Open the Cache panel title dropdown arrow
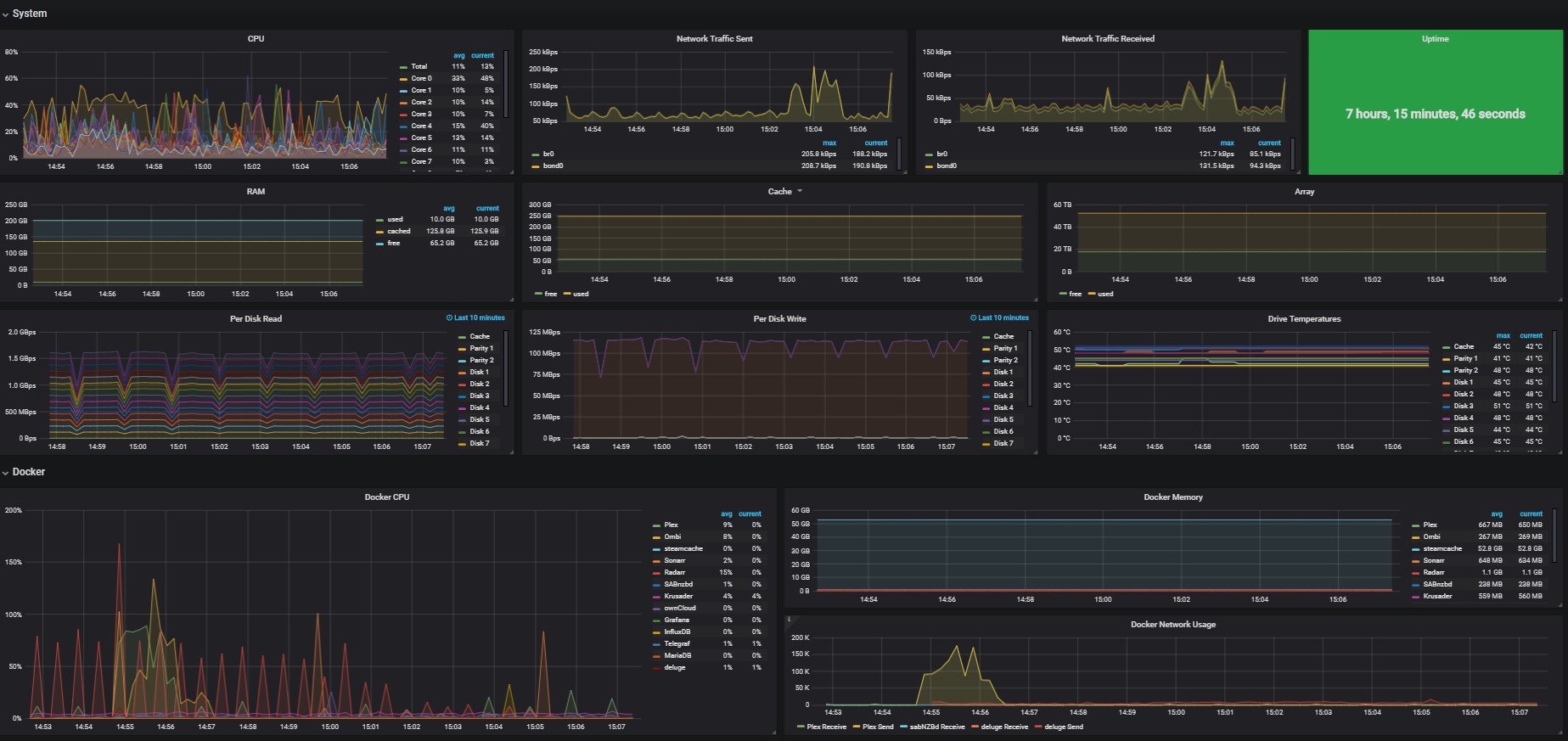Image resolution: width=1568 pixels, height=741 pixels. point(800,191)
